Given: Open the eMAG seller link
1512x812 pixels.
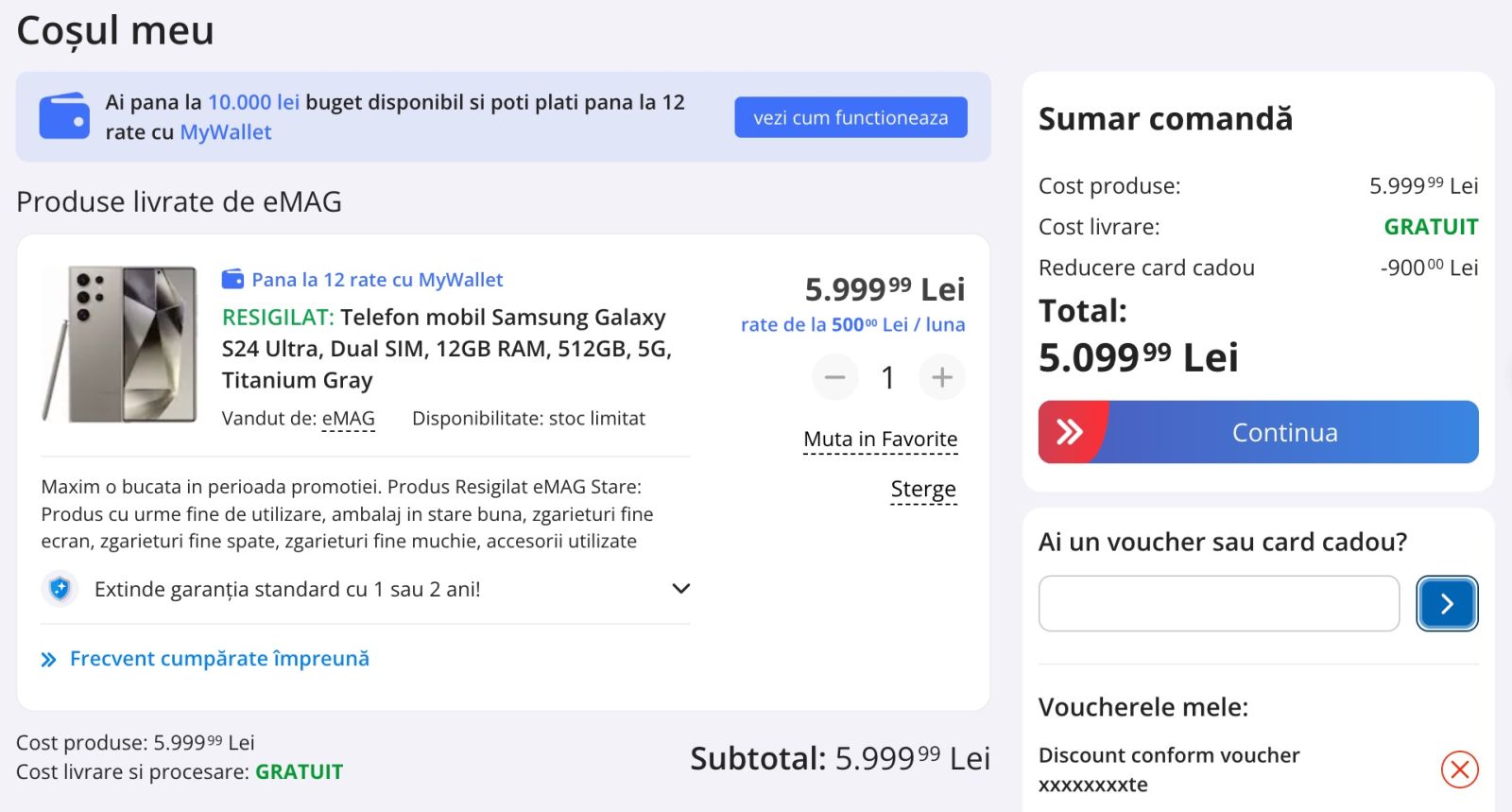Looking at the screenshot, I should pyautogui.click(x=348, y=419).
